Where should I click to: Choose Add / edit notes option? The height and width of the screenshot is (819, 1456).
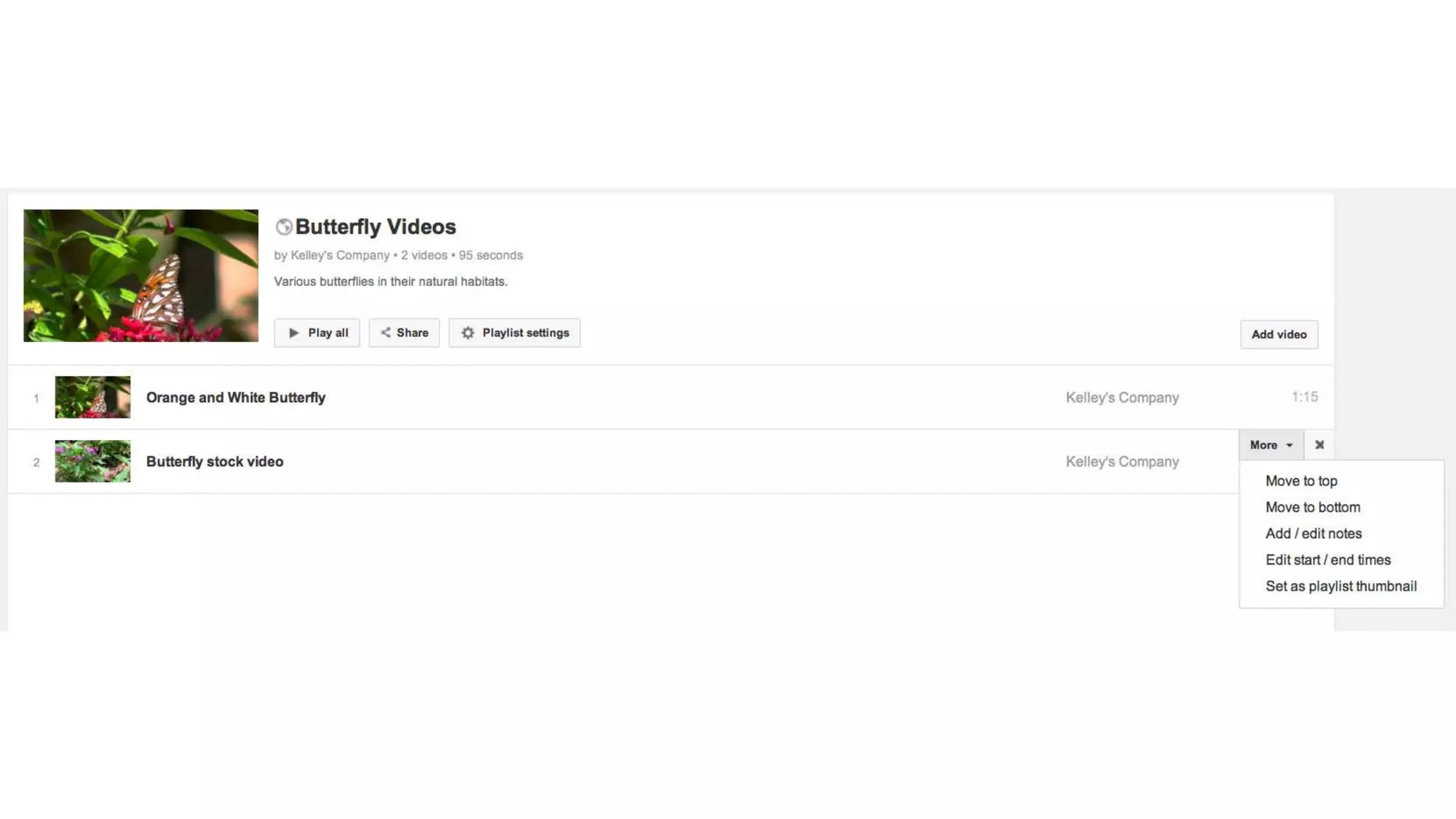coord(1313,534)
